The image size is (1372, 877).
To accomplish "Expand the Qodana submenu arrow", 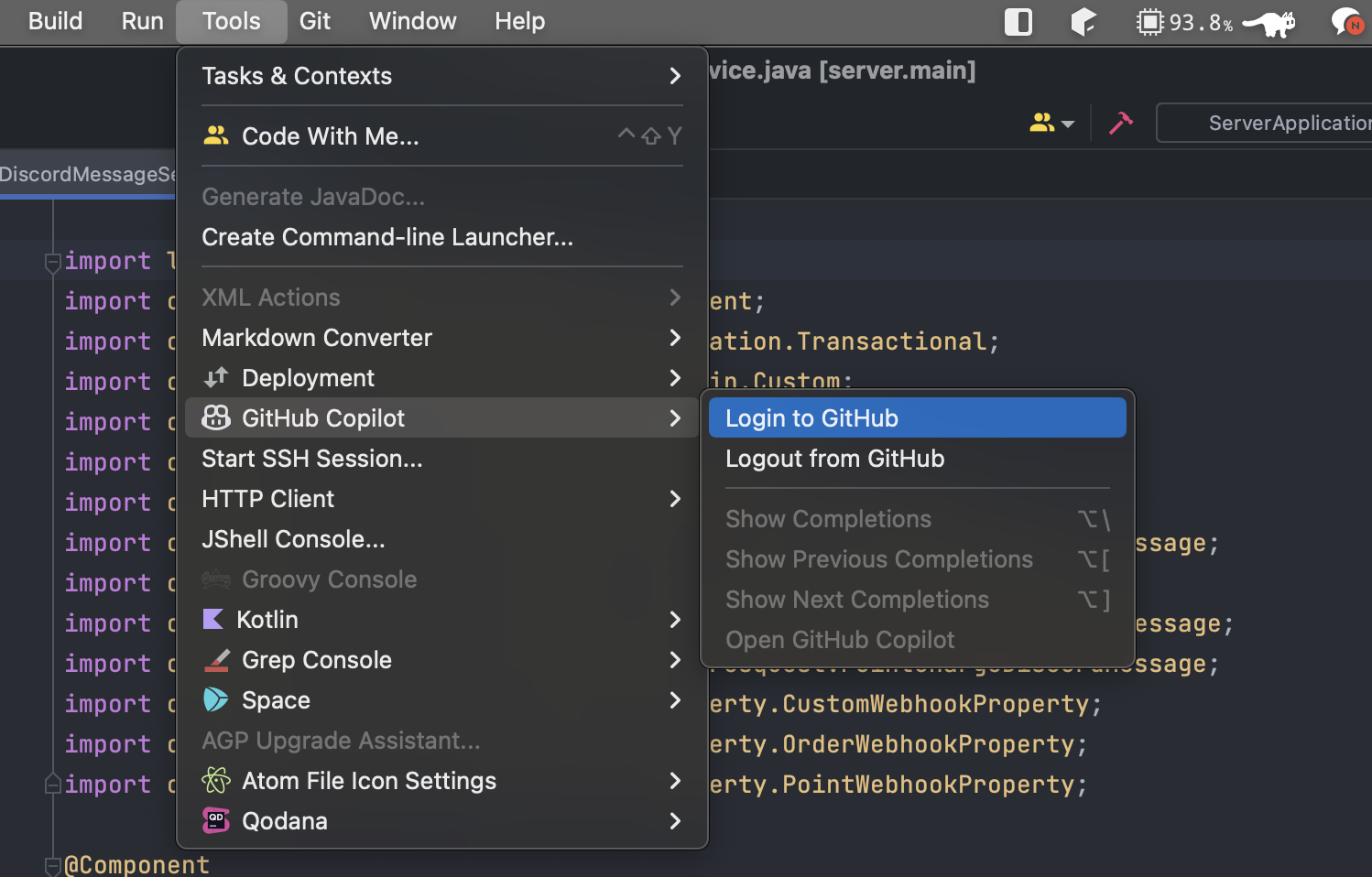I will pos(675,821).
